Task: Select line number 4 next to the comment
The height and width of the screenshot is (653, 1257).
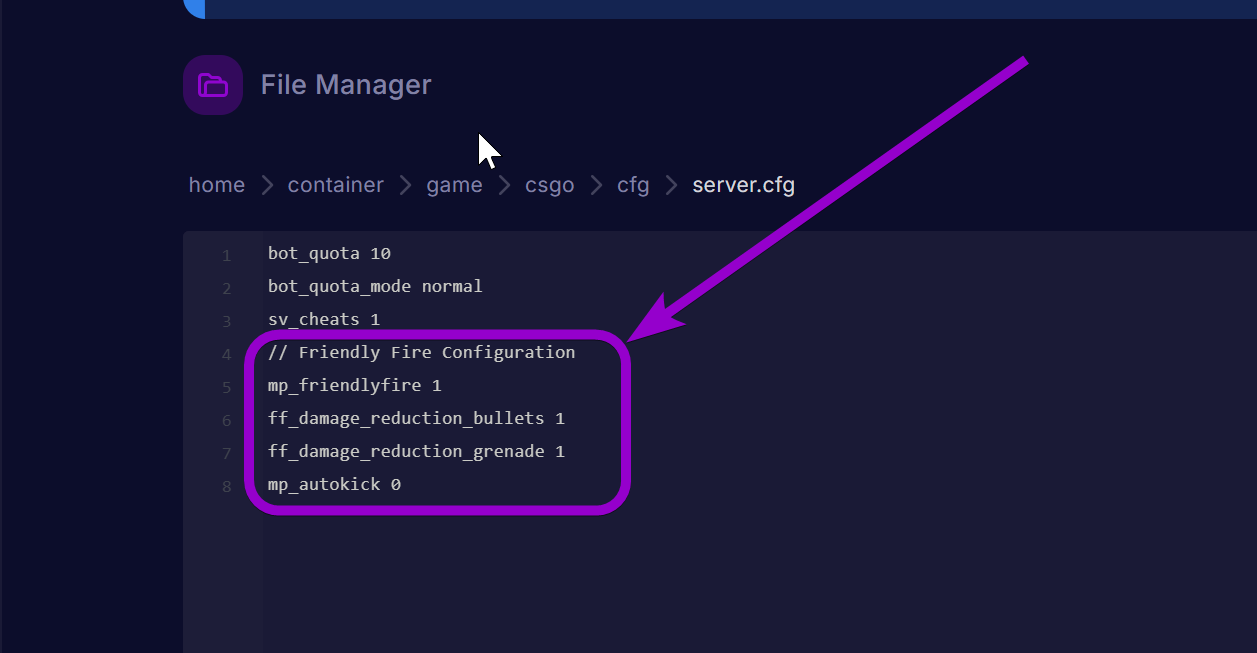Action: tap(226, 354)
